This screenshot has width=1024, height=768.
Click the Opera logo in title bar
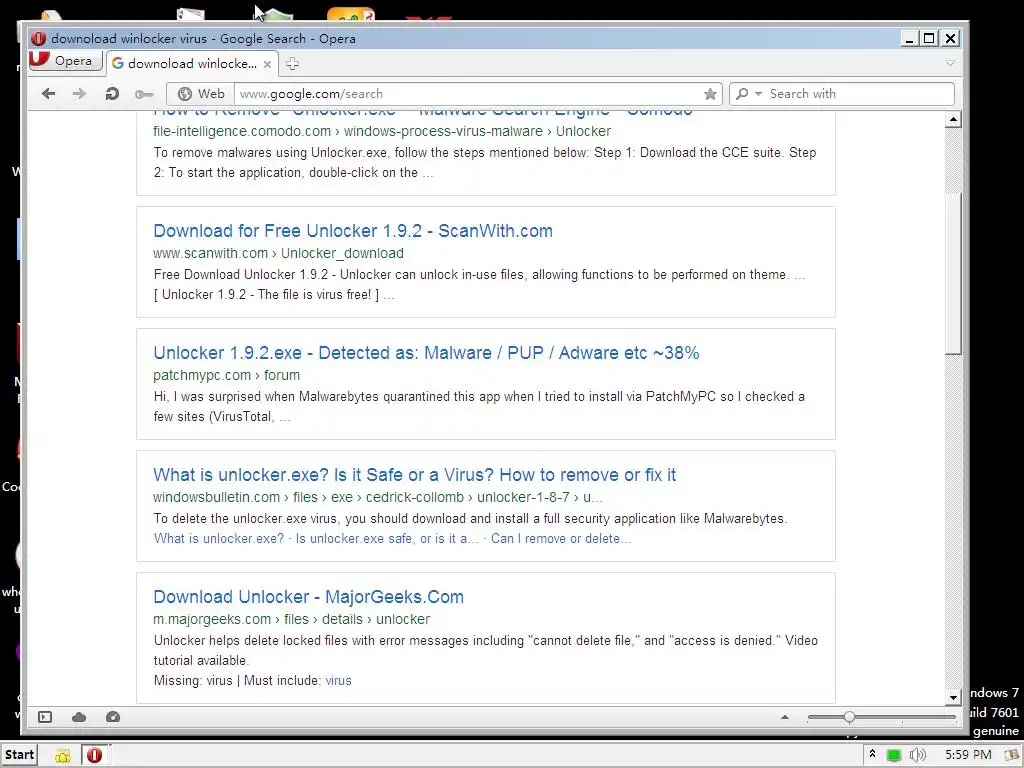39,38
